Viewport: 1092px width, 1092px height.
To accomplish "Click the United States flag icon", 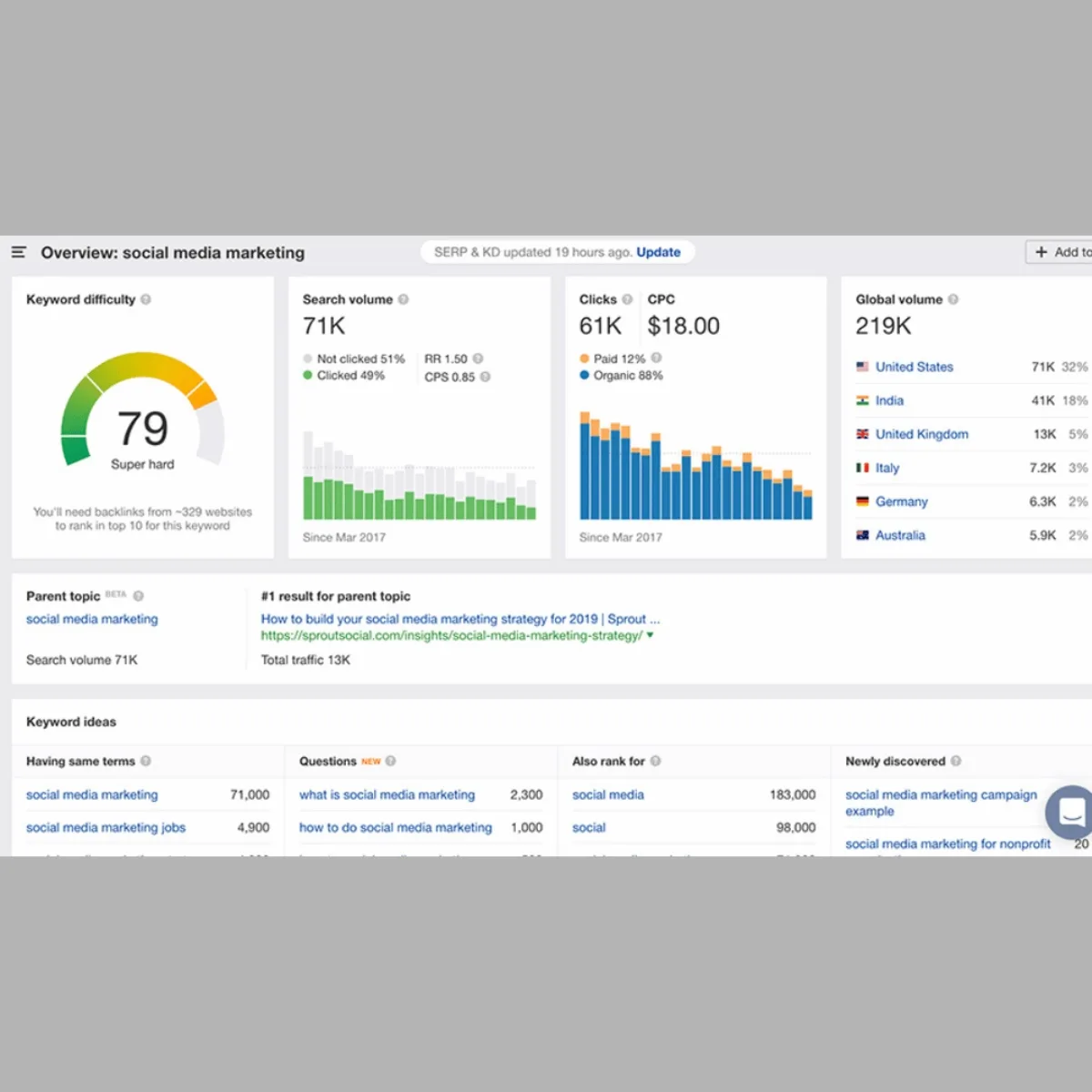I will tap(863, 367).
